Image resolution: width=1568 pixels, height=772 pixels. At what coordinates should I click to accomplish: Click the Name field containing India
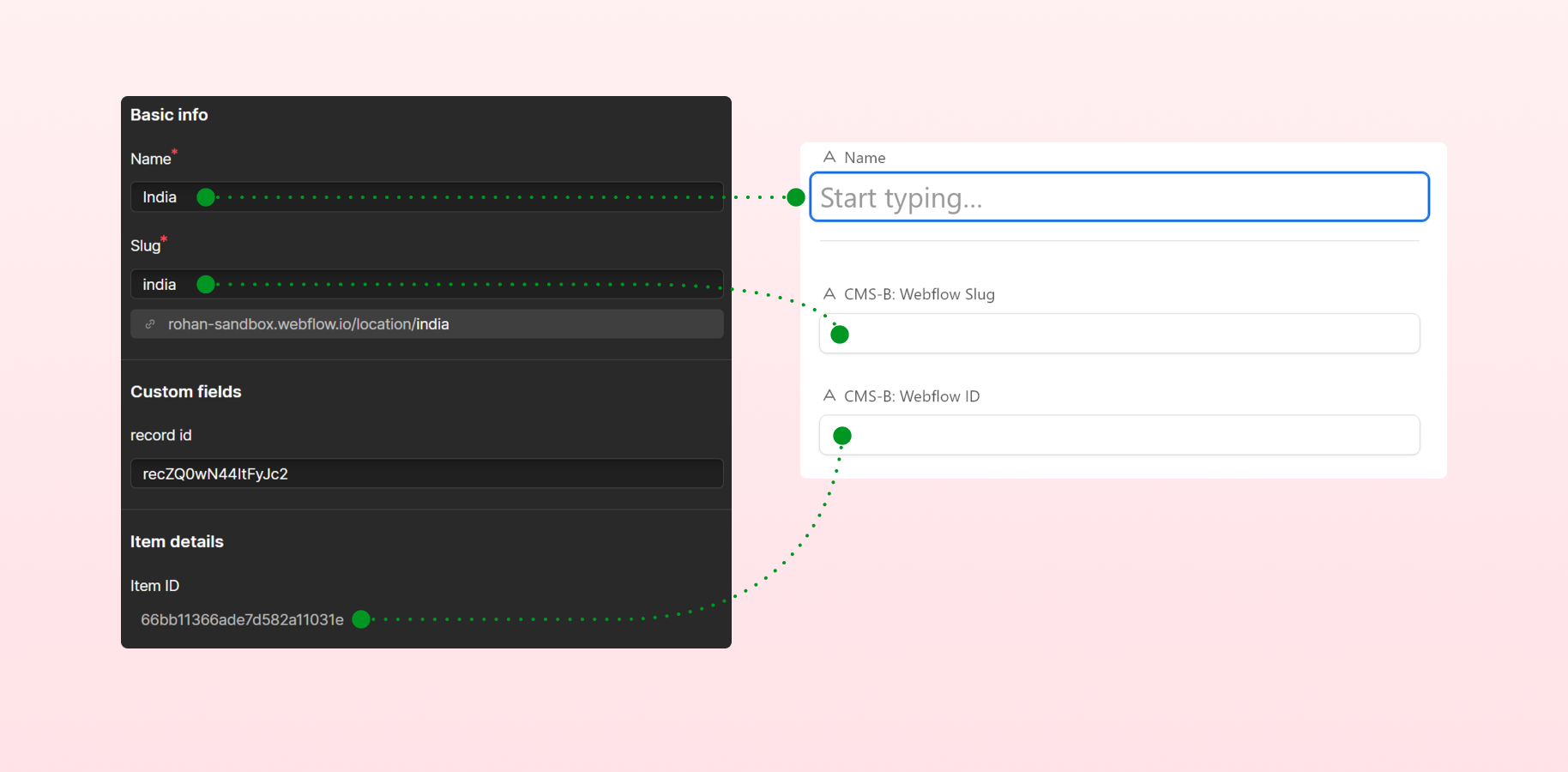click(426, 197)
